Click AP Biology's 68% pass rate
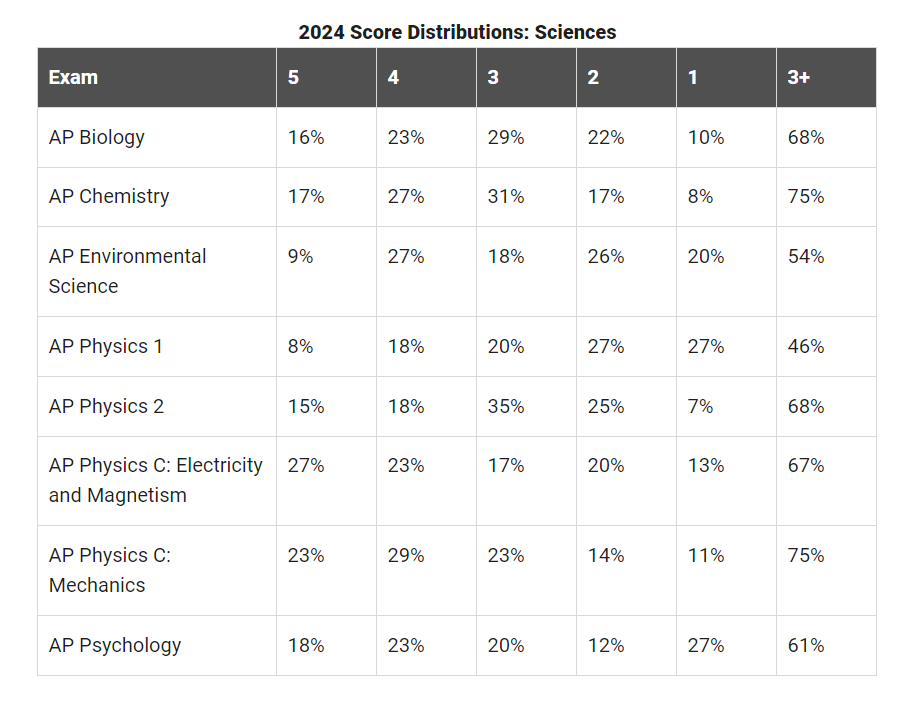917x702 pixels. pos(806,137)
